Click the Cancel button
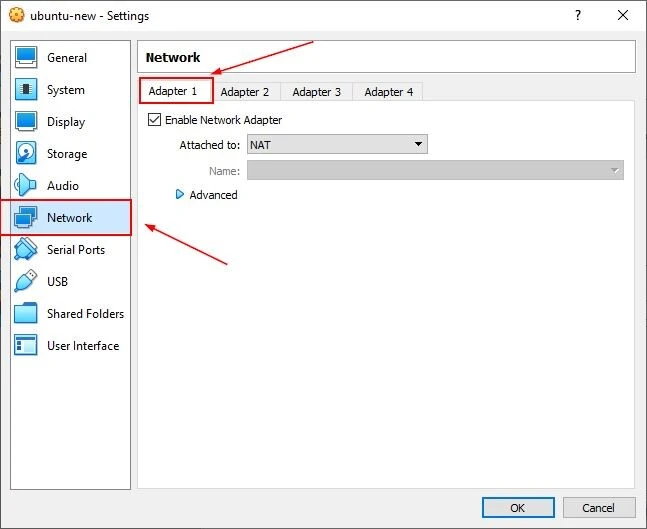Viewport: 647px width, 529px height. 599,508
